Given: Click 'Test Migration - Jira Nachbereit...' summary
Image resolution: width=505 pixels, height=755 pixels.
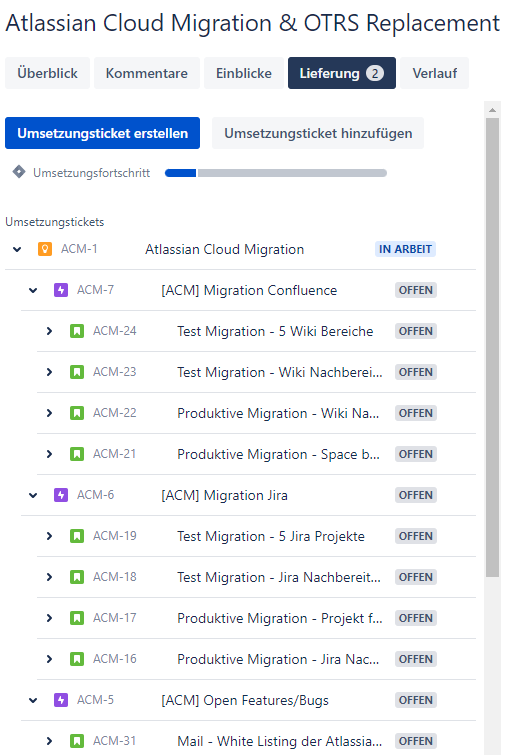Looking at the screenshot, I should [x=279, y=577].
